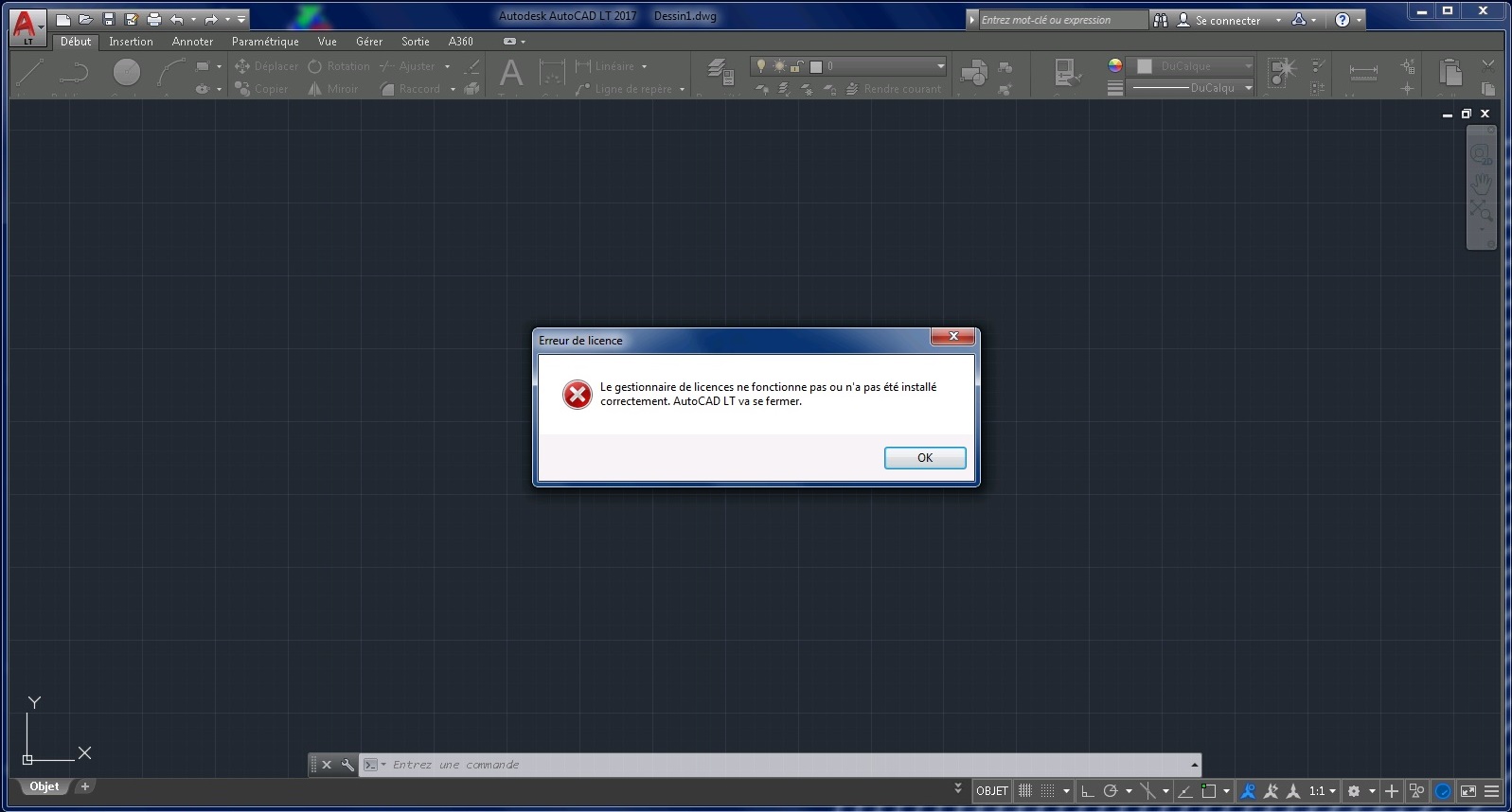The image size is (1512, 812).
Task: Open the 1:1 annotation scale dropdown
Action: (x=1323, y=791)
